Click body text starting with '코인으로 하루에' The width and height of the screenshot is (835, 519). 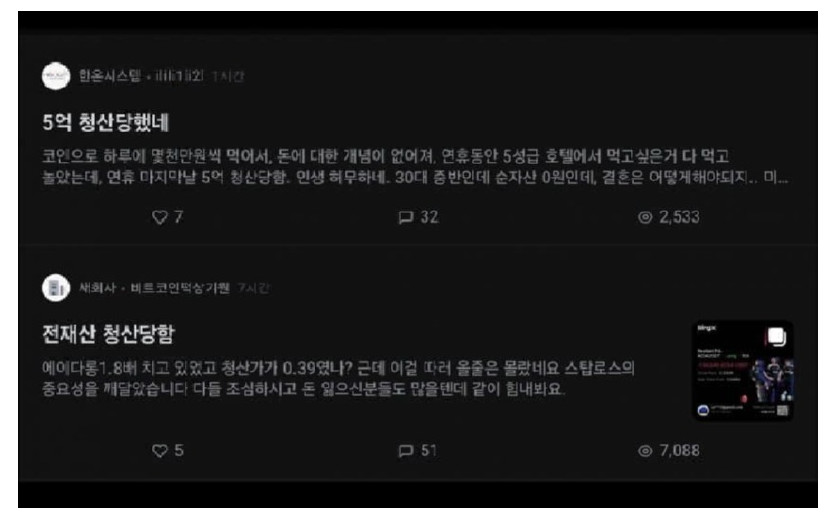[x=415, y=167]
